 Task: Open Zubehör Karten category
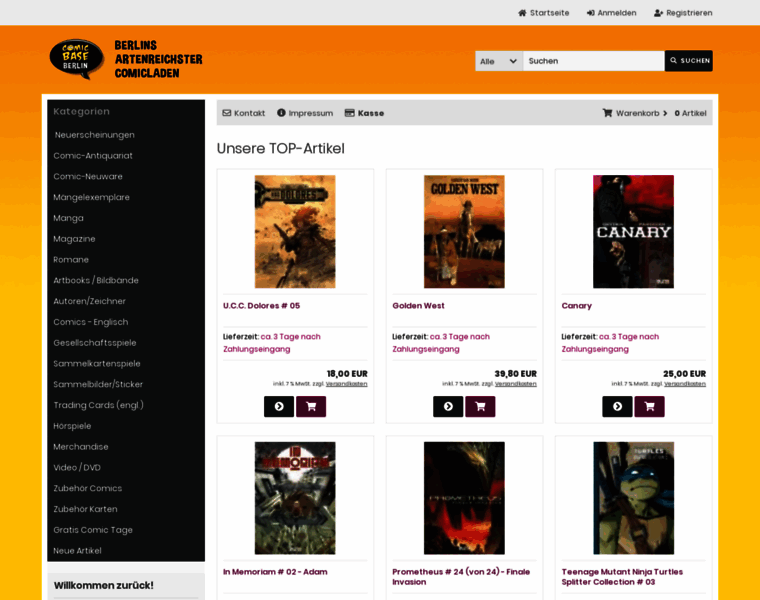click(85, 509)
